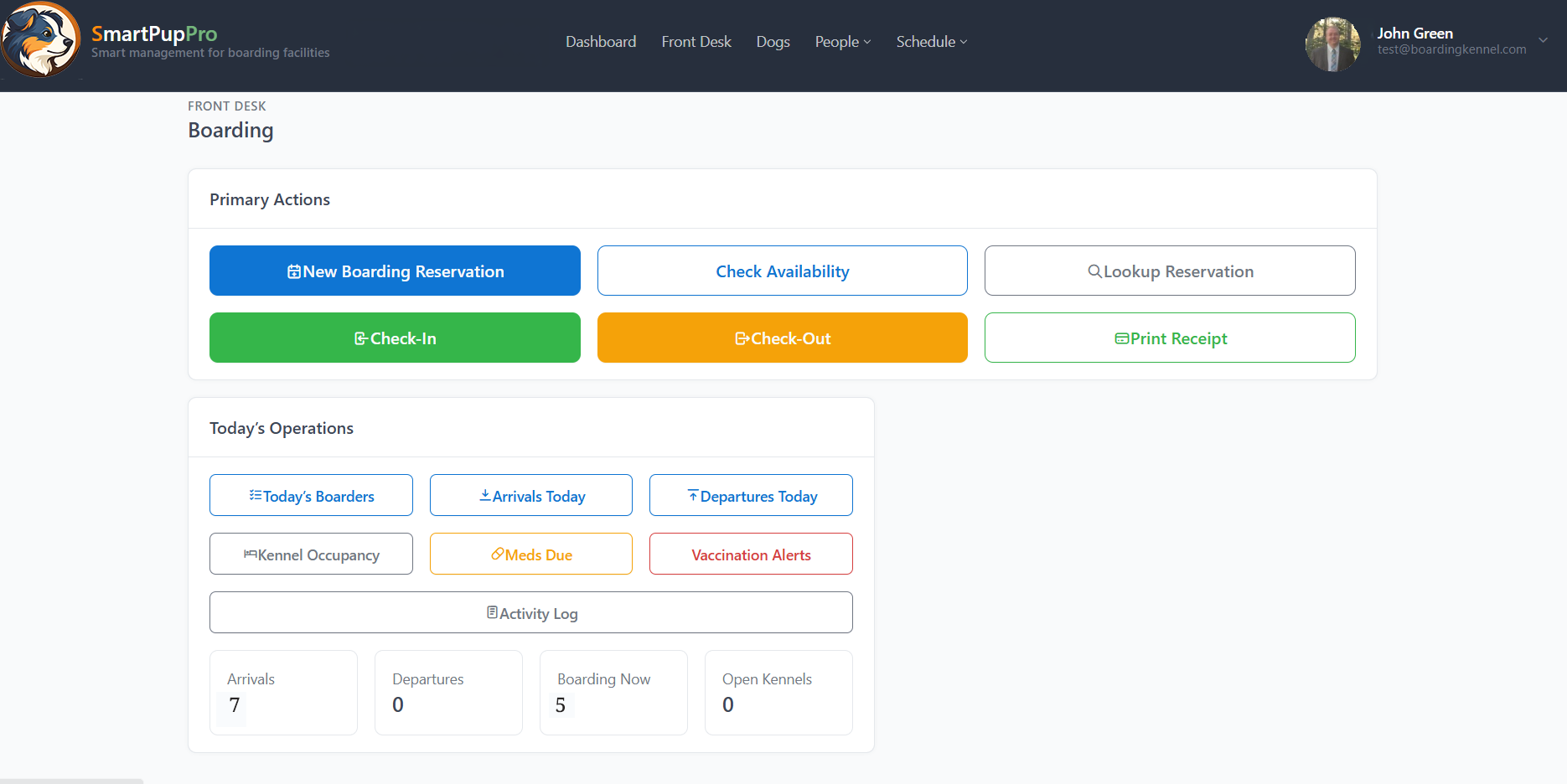Image resolution: width=1567 pixels, height=784 pixels.
Task: Click the printer icon on Print Receipt
Action: (1121, 338)
